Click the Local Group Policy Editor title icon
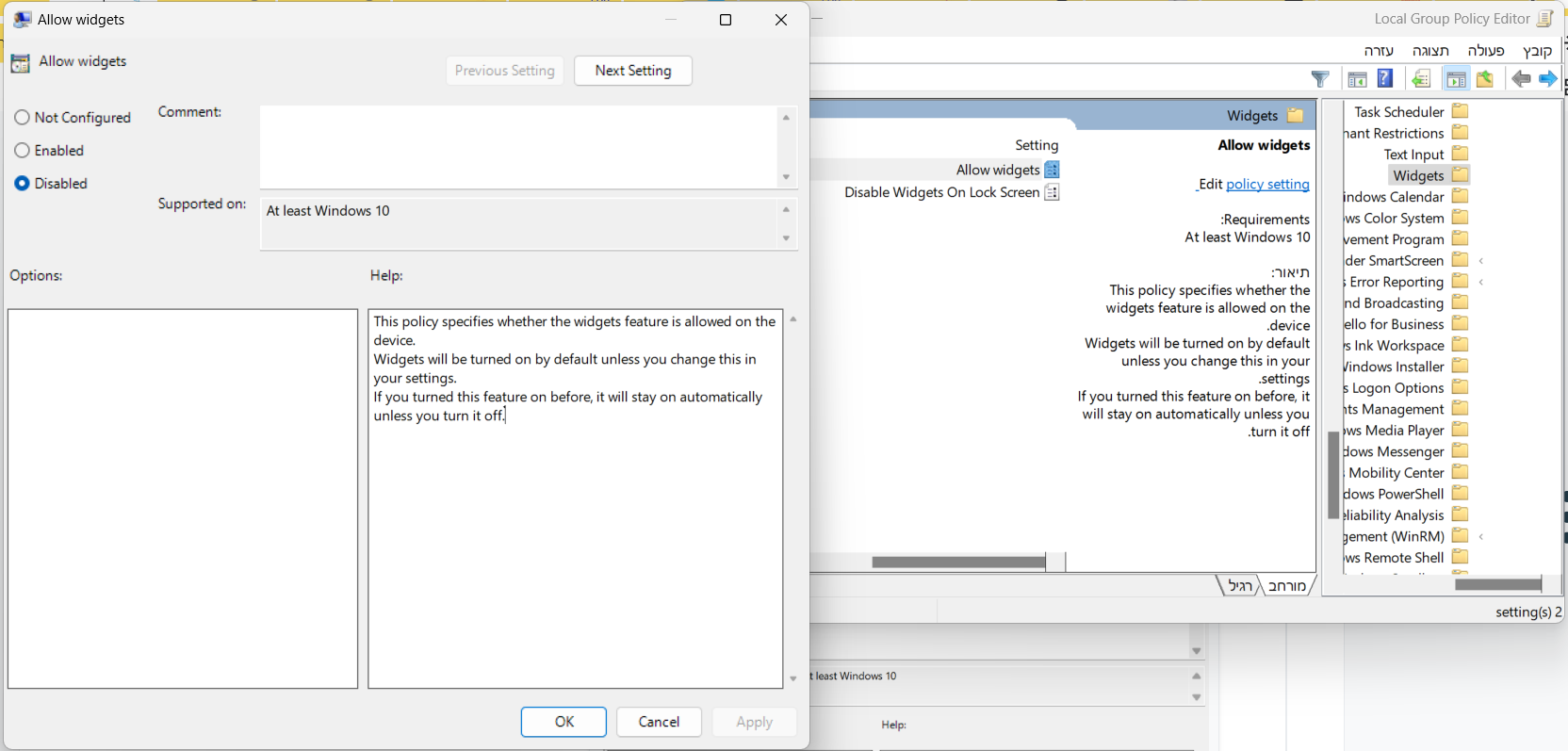This screenshot has height=751, width=1568. 1544,19
